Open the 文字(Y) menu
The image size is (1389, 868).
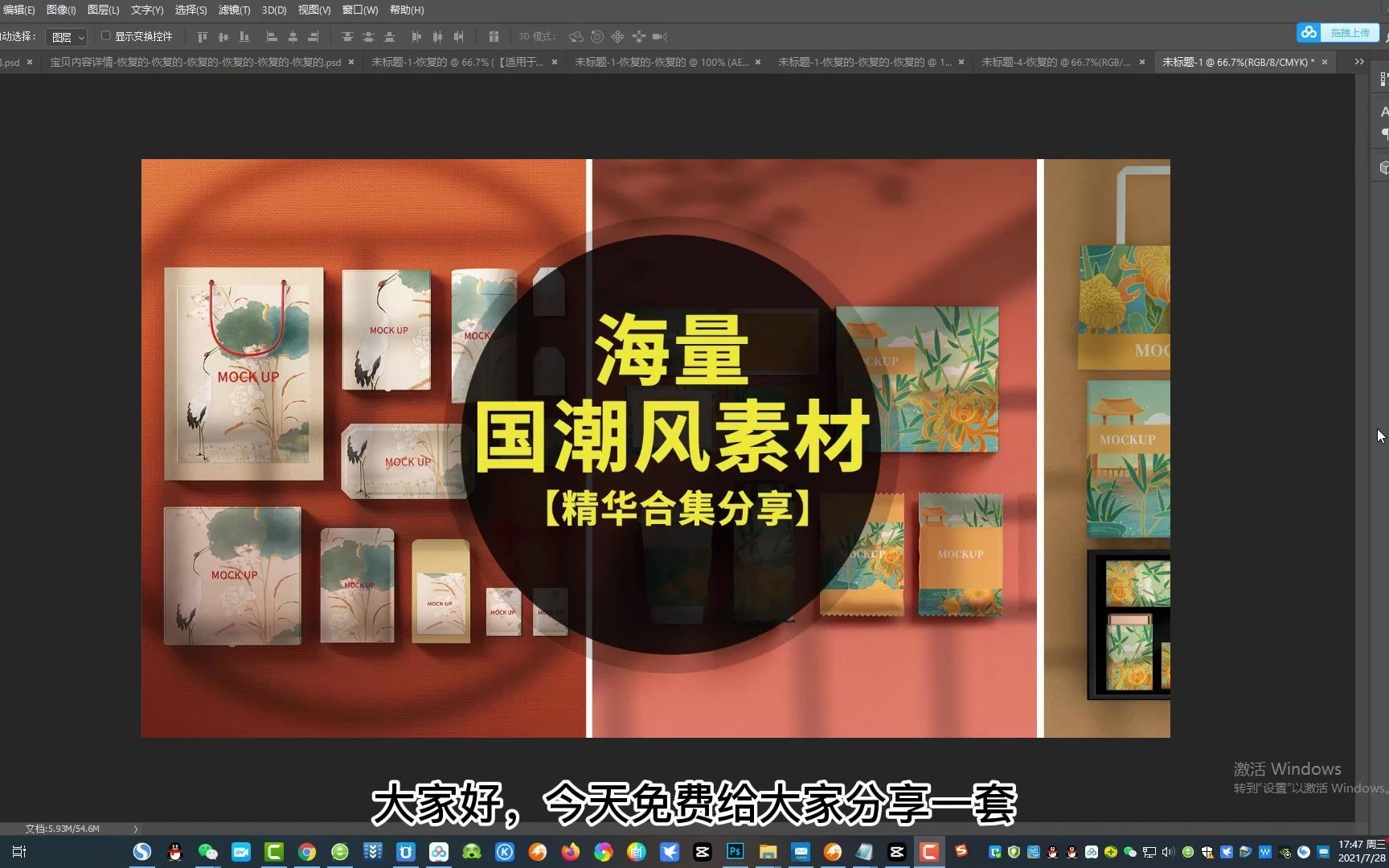(146, 10)
